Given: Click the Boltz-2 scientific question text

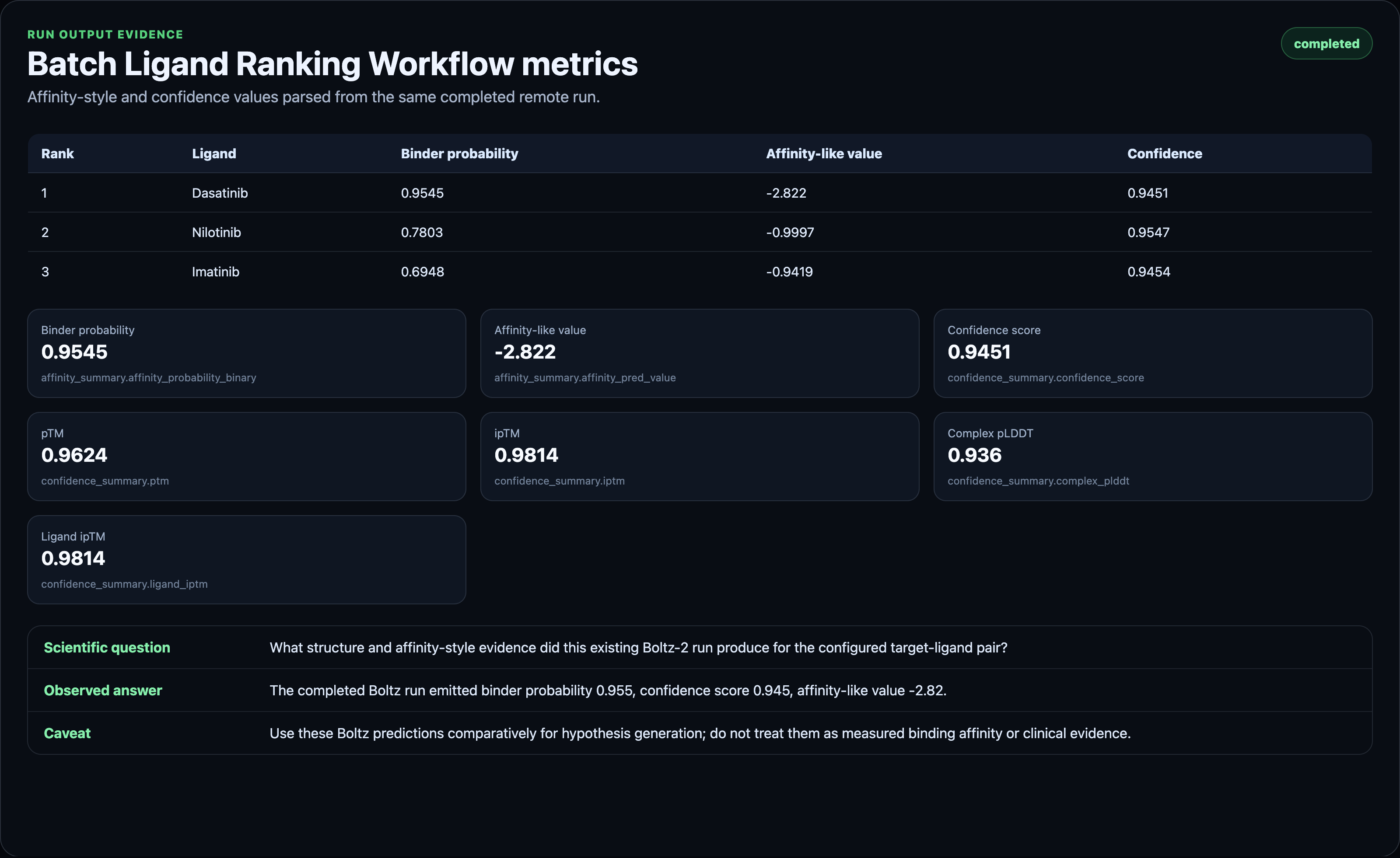Looking at the screenshot, I should tap(638, 647).
